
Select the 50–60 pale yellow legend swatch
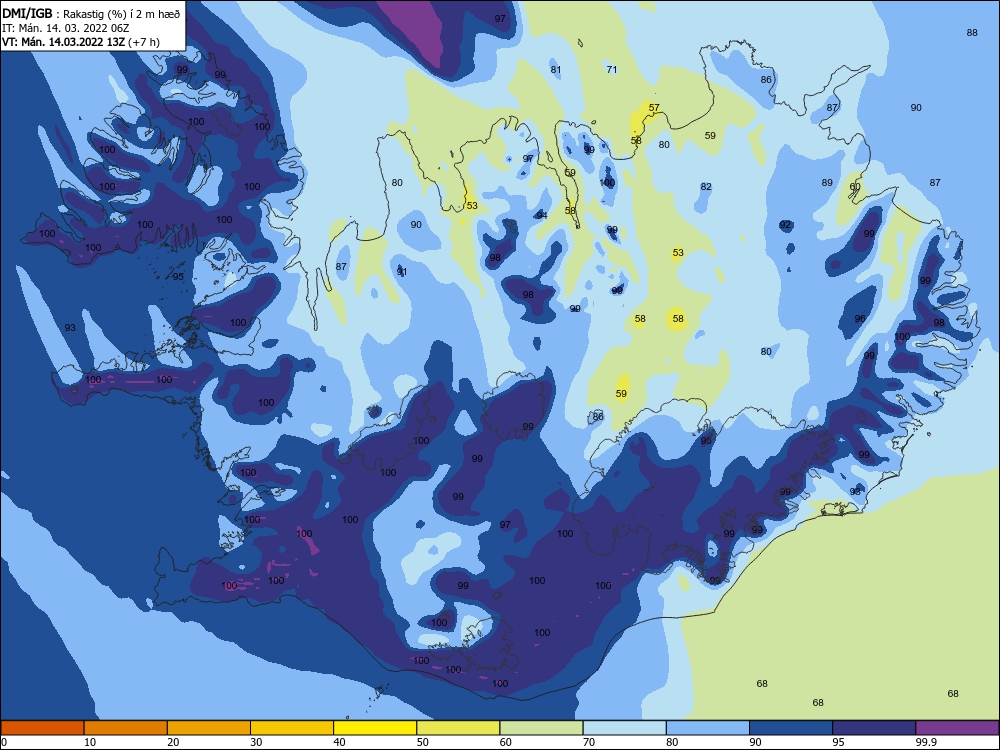(x=458, y=728)
